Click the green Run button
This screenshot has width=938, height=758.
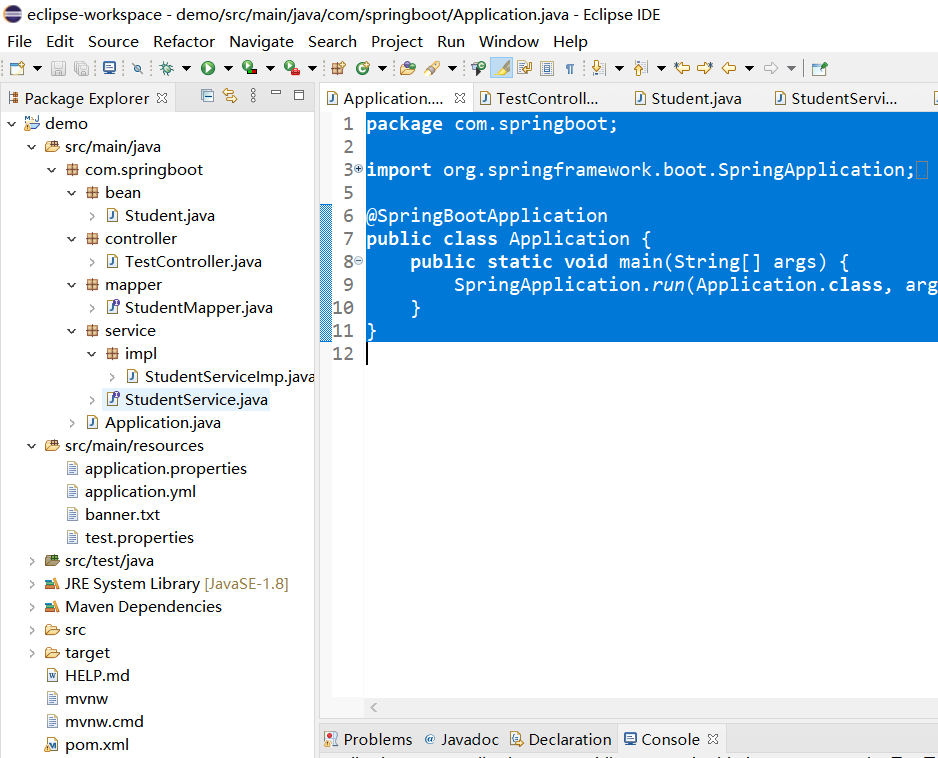tap(208, 68)
